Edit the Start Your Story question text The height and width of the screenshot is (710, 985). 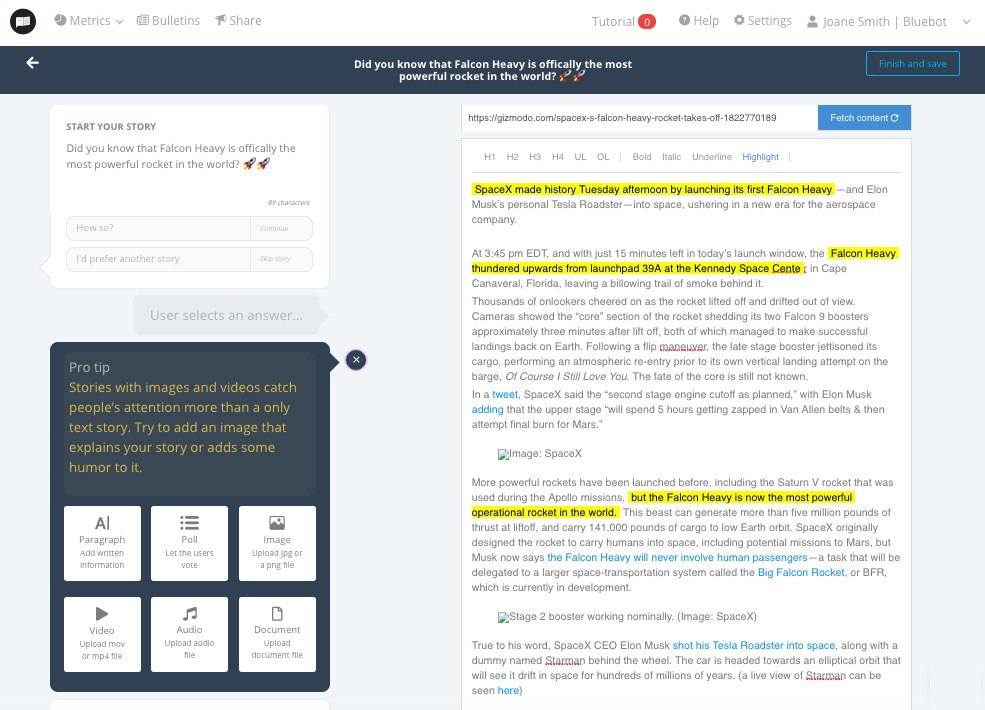tap(181, 156)
